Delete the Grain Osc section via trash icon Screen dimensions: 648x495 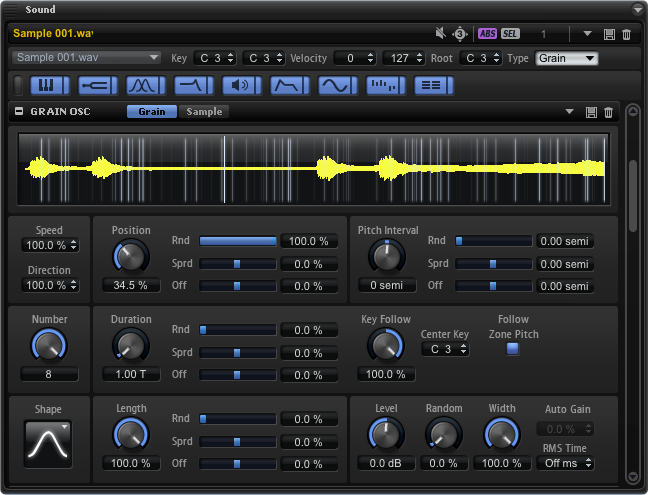607,112
